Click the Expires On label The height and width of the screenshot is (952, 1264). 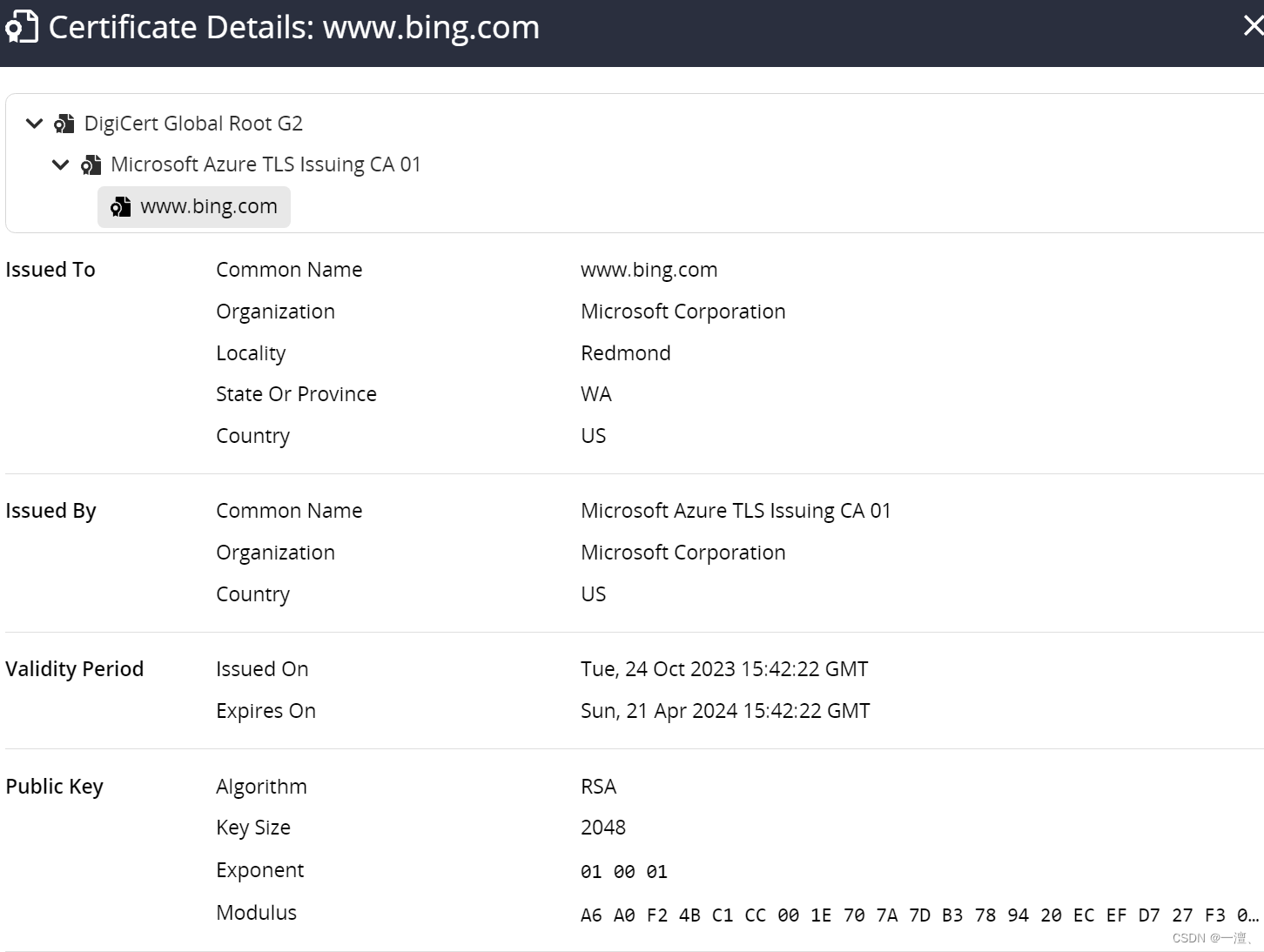(x=266, y=711)
